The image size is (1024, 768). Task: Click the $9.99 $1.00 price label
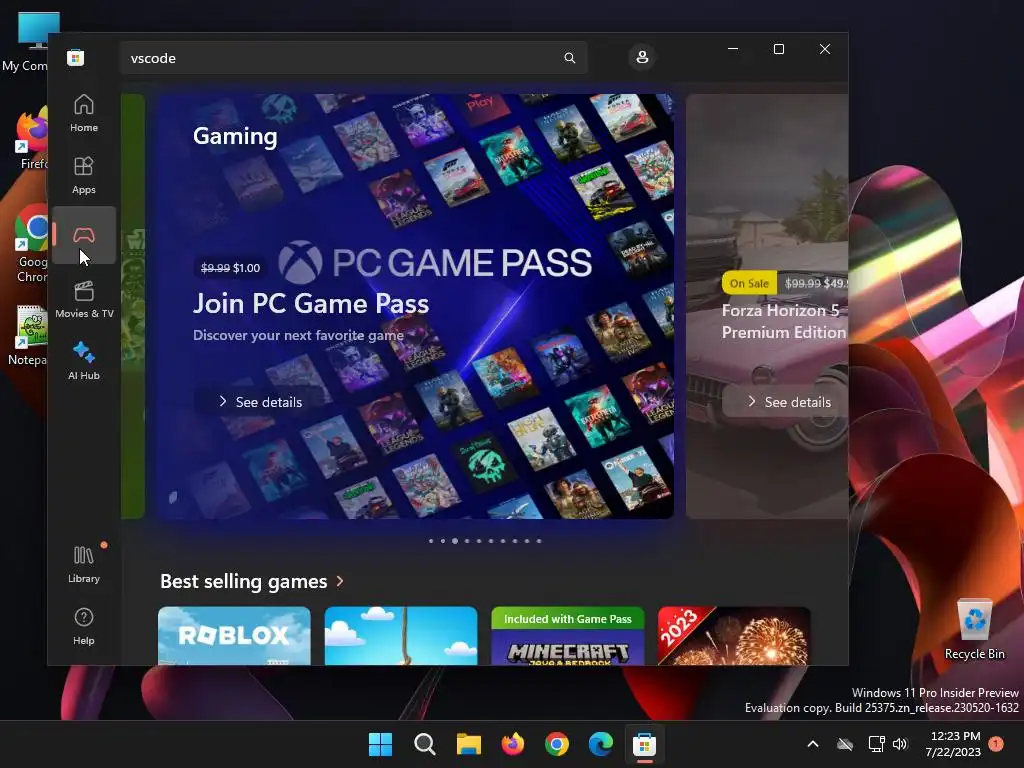pos(230,268)
